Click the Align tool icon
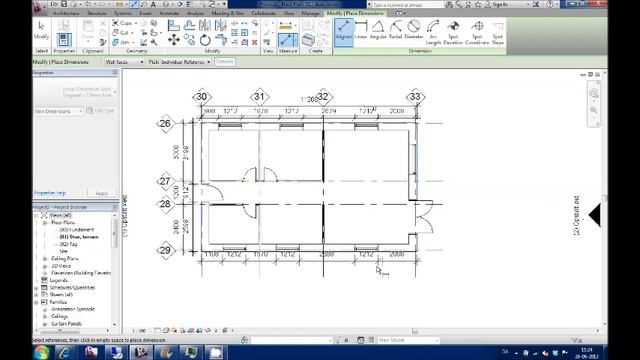The width and height of the screenshot is (640, 360). tap(174, 26)
